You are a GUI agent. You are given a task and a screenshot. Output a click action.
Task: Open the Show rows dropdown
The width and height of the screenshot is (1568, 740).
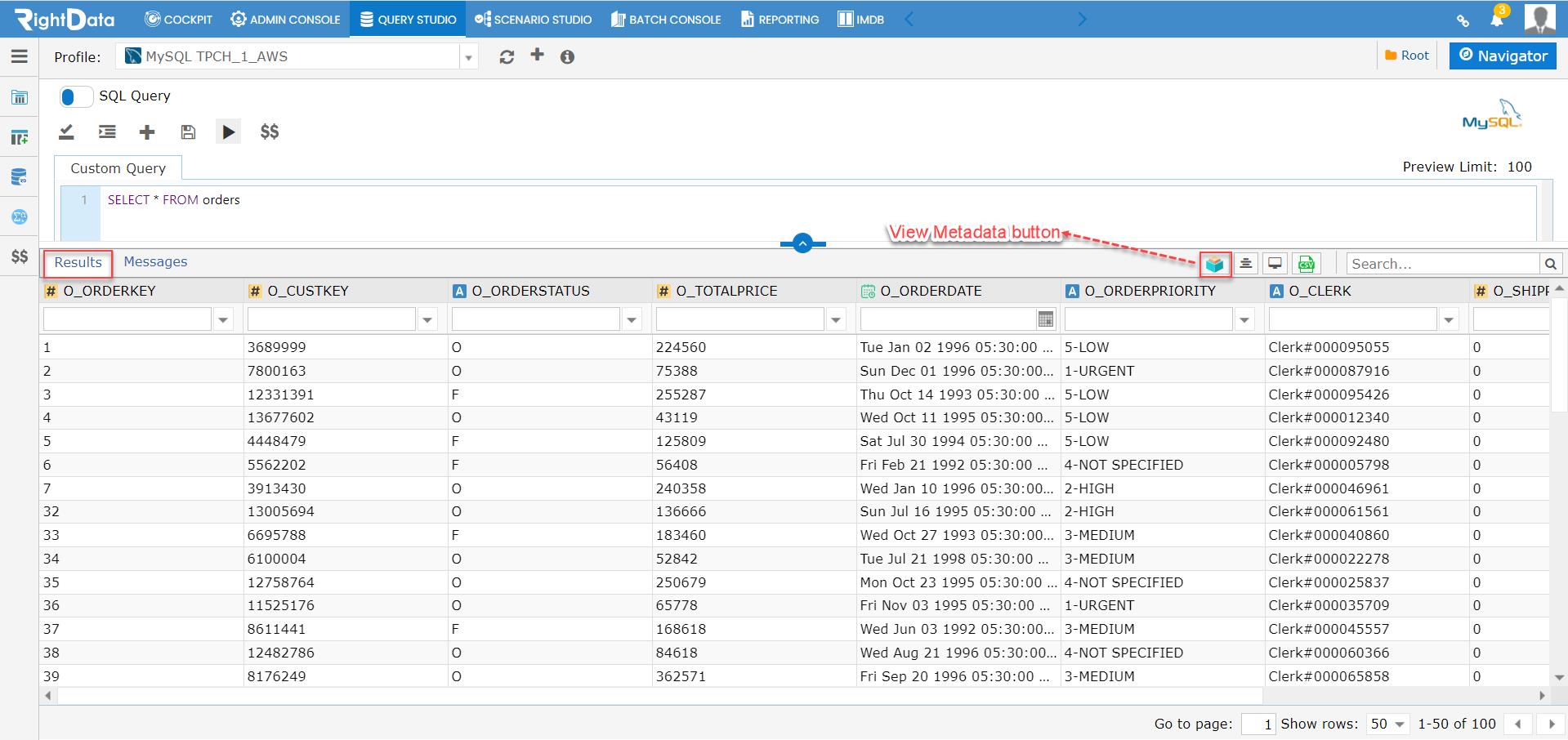click(1387, 724)
